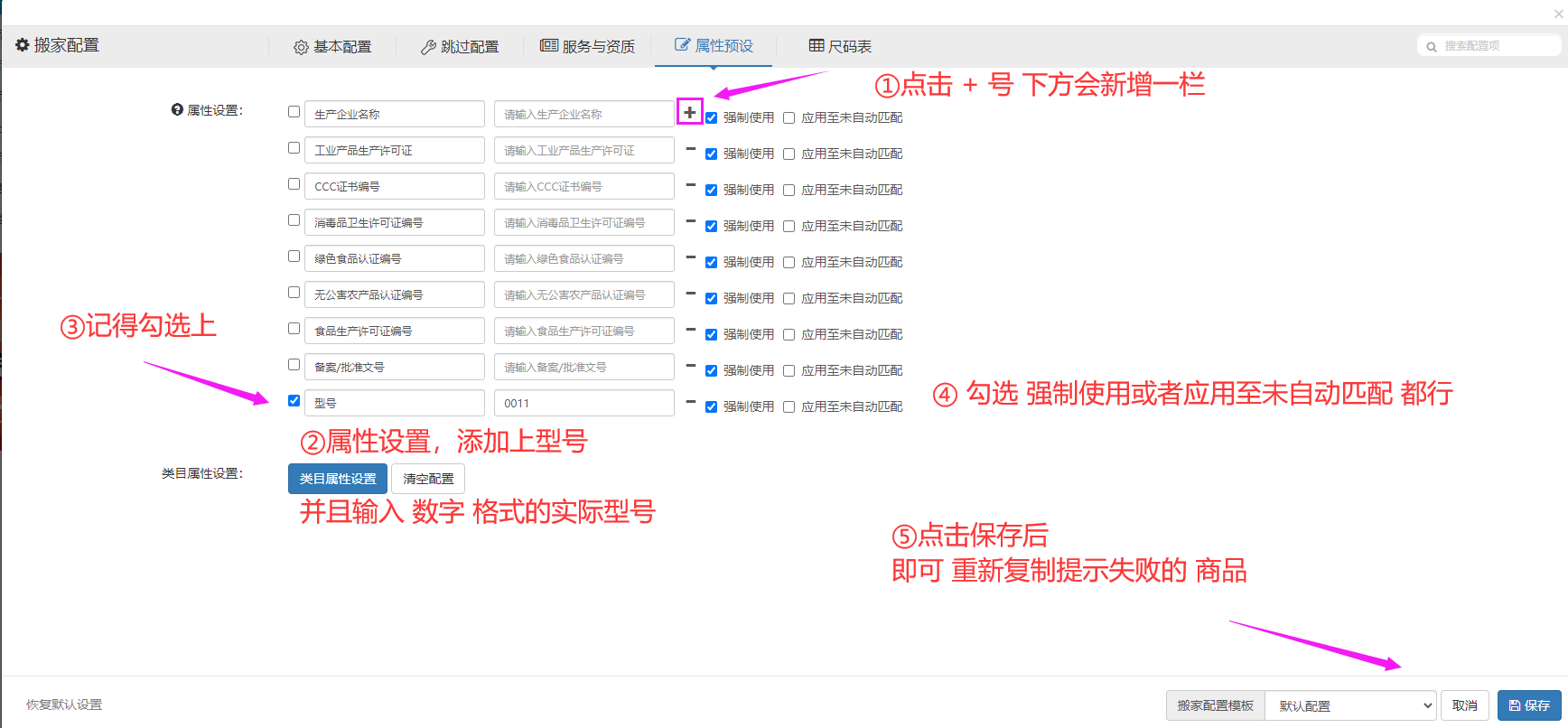Open the 尺码表 tab
This screenshot has width=1568, height=728.
(840, 46)
